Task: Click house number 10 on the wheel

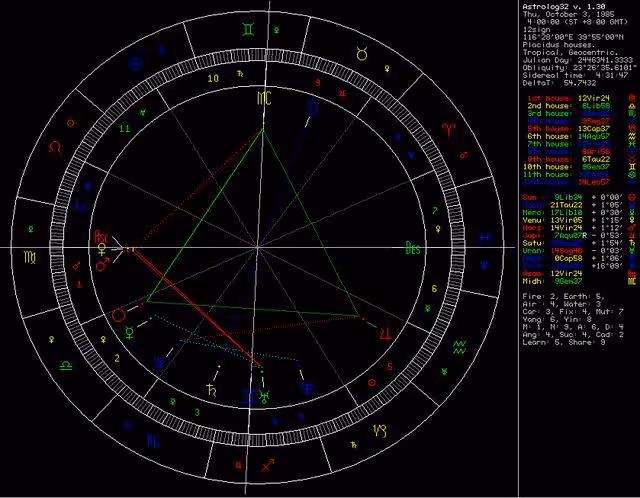Action: tap(213, 78)
